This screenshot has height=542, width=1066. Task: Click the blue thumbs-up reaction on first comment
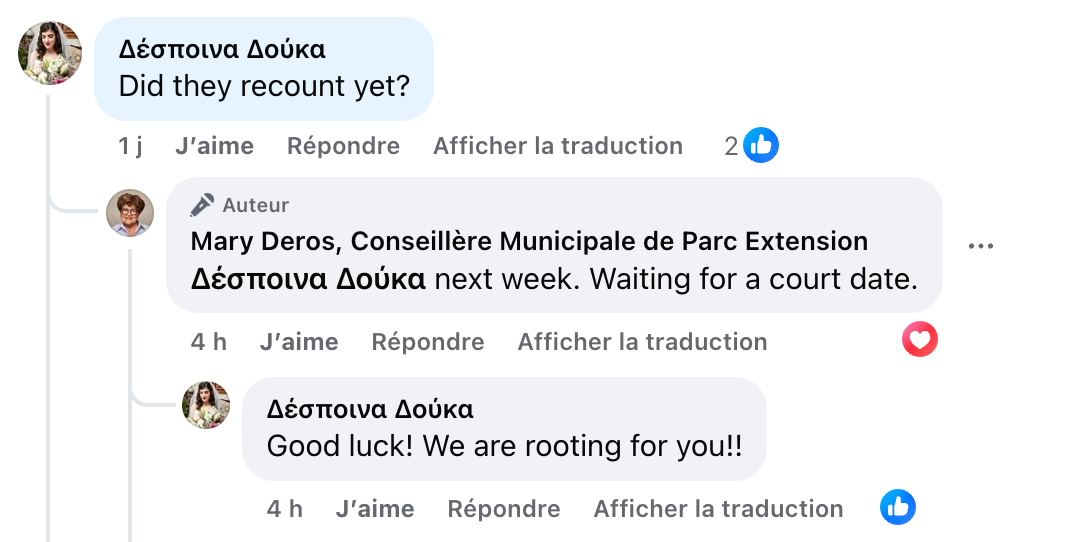pyautogui.click(x=761, y=146)
